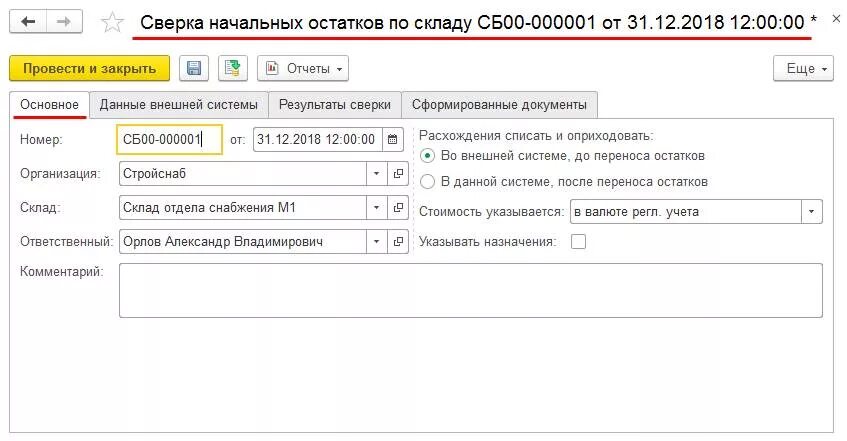Save the document using the floppy disk icon
Viewport: 847px width, 441px height.
194,68
